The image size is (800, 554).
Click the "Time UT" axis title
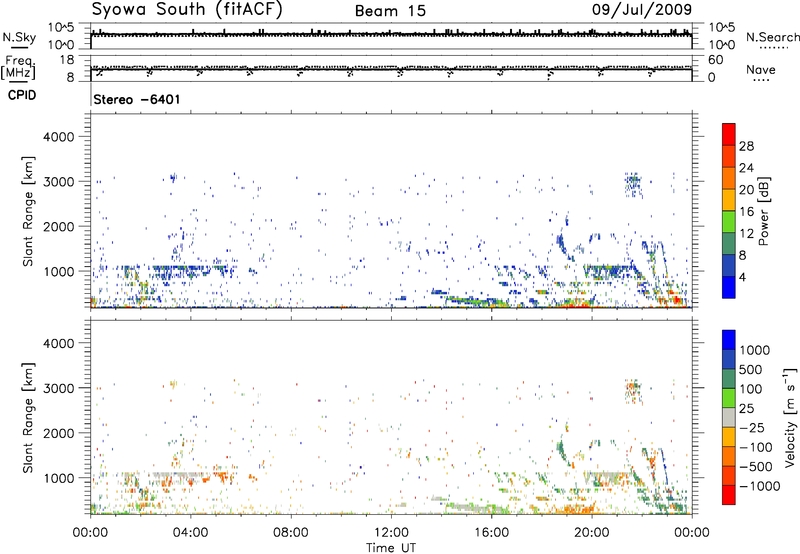391,547
